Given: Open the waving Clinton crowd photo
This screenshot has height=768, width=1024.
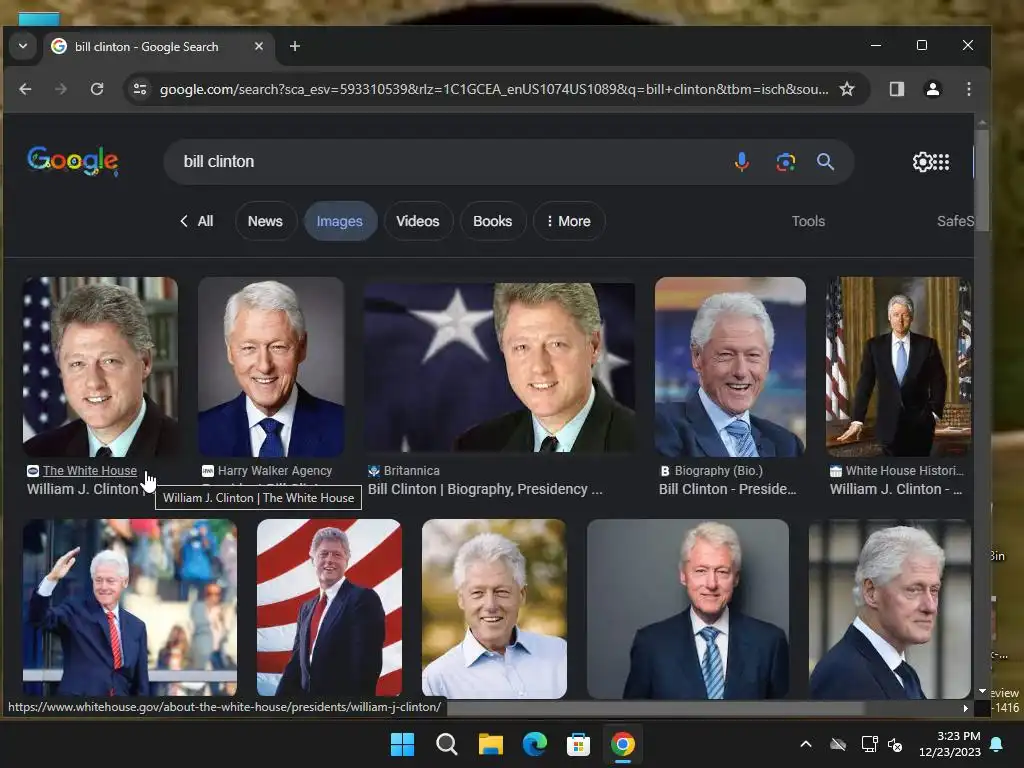Looking at the screenshot, I should coord(130,608).
